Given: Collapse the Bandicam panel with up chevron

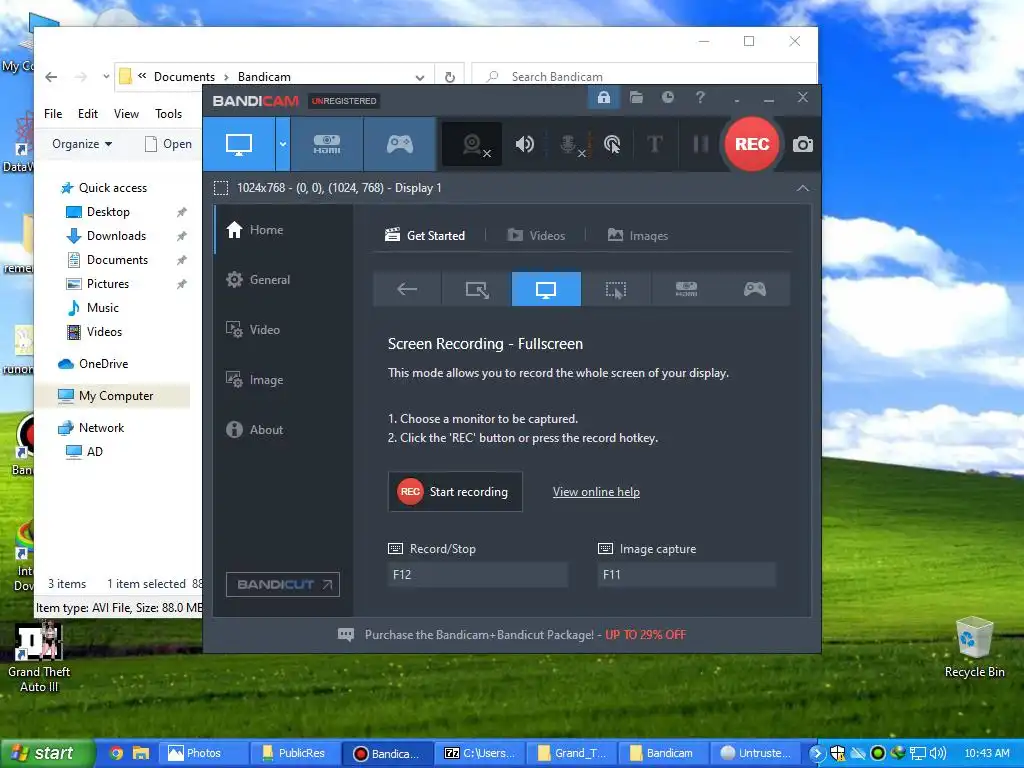Looking at the screenshot, I should [803, 188].
